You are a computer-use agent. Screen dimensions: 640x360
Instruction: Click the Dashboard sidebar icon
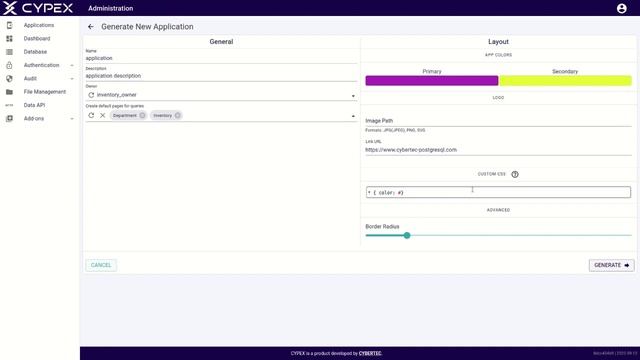pyautogui.click(x=9, y=38)
